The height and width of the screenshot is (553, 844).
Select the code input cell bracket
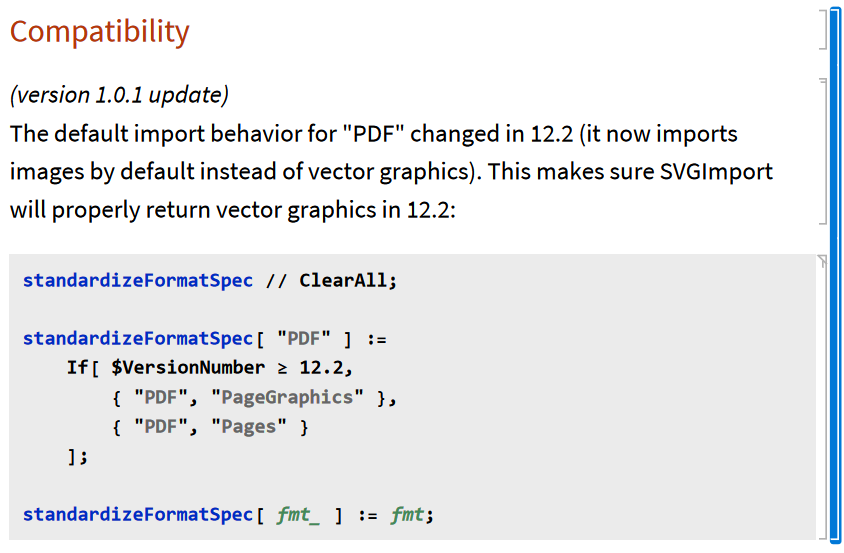click(824, 397)
